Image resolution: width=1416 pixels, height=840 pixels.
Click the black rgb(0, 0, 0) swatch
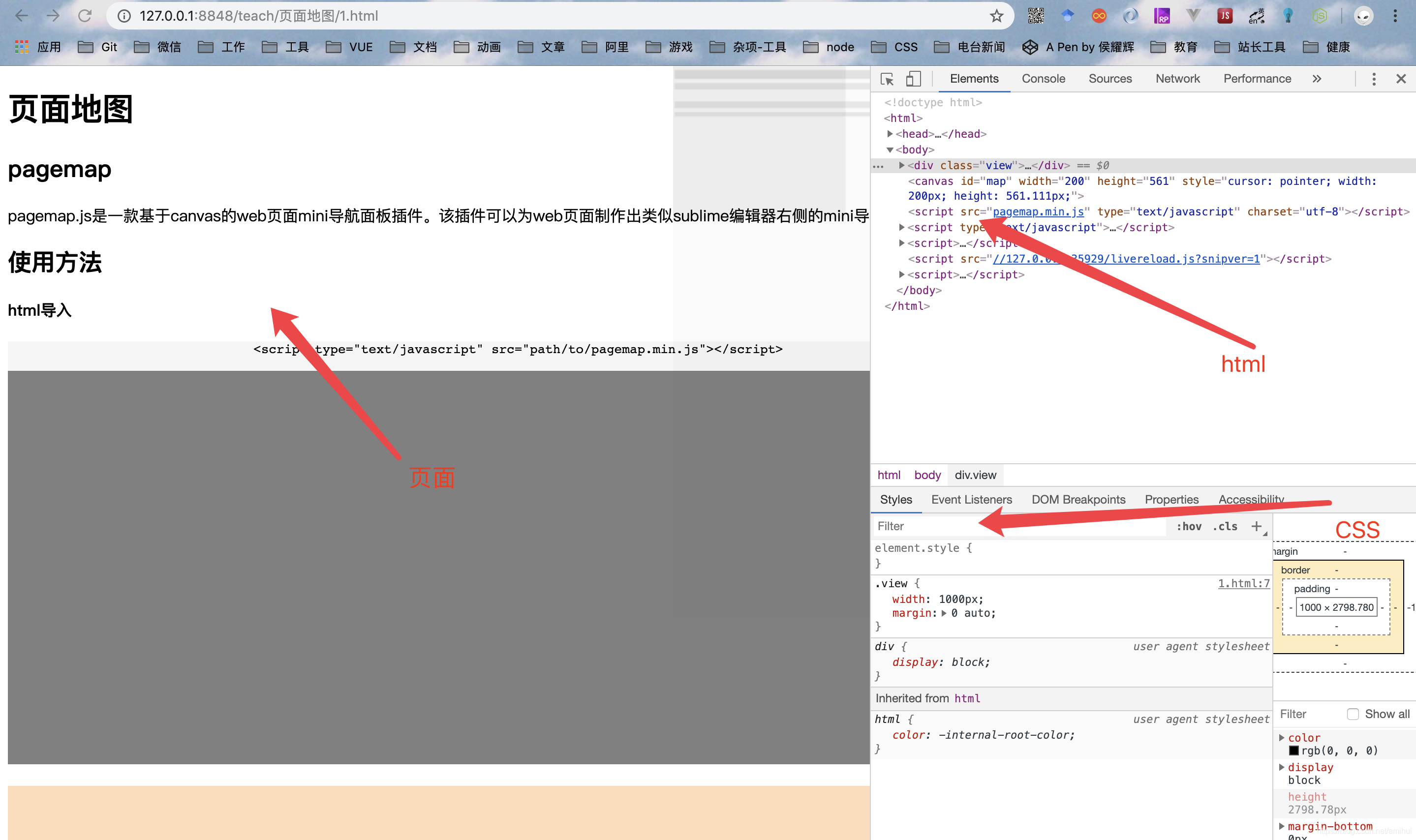(x=1293, y=750)
